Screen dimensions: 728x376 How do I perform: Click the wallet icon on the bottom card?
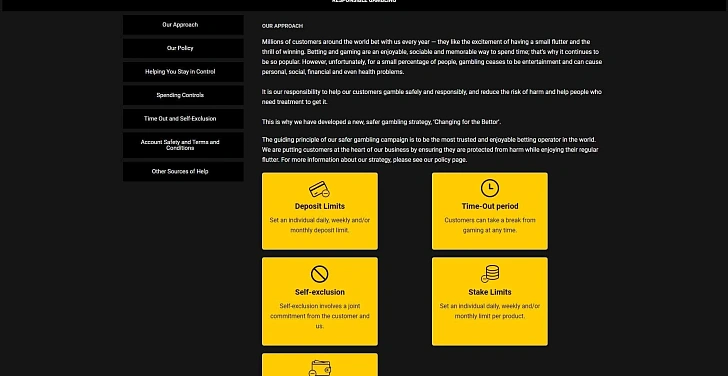(319, 369)
